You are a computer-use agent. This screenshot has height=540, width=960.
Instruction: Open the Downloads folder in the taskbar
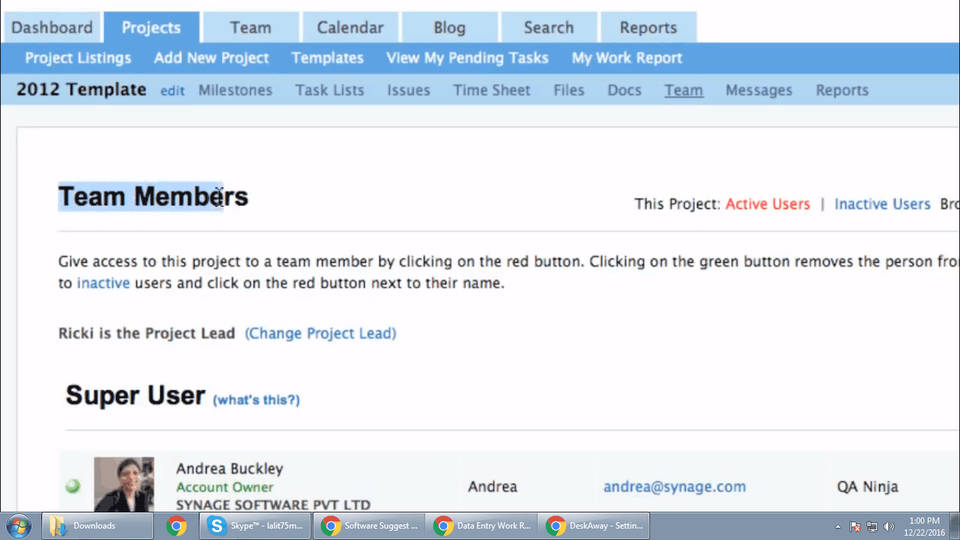tap(96, 526)
